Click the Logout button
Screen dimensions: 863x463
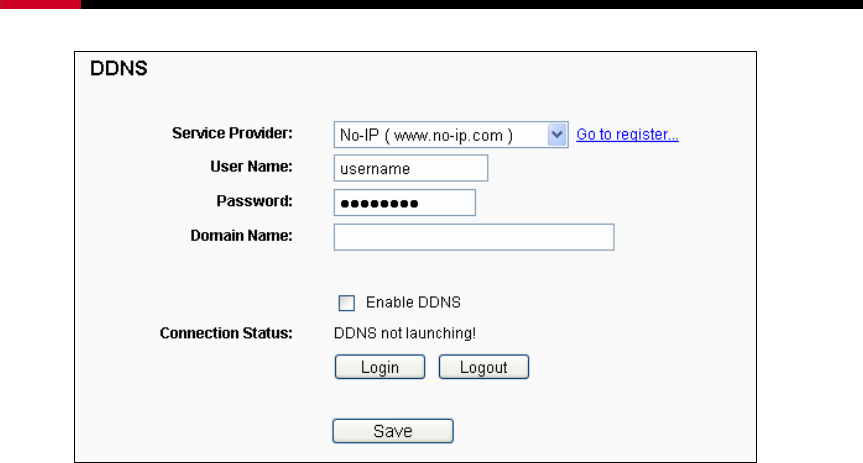(484, 367)
